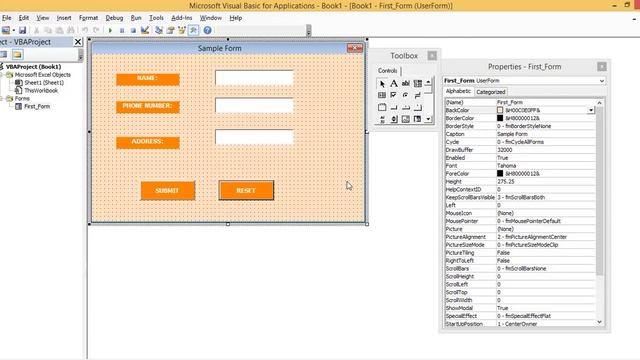The image size is (640, 360).
Task: Toggle the Toolbox toolbar button
Action: tap(193, 30)
